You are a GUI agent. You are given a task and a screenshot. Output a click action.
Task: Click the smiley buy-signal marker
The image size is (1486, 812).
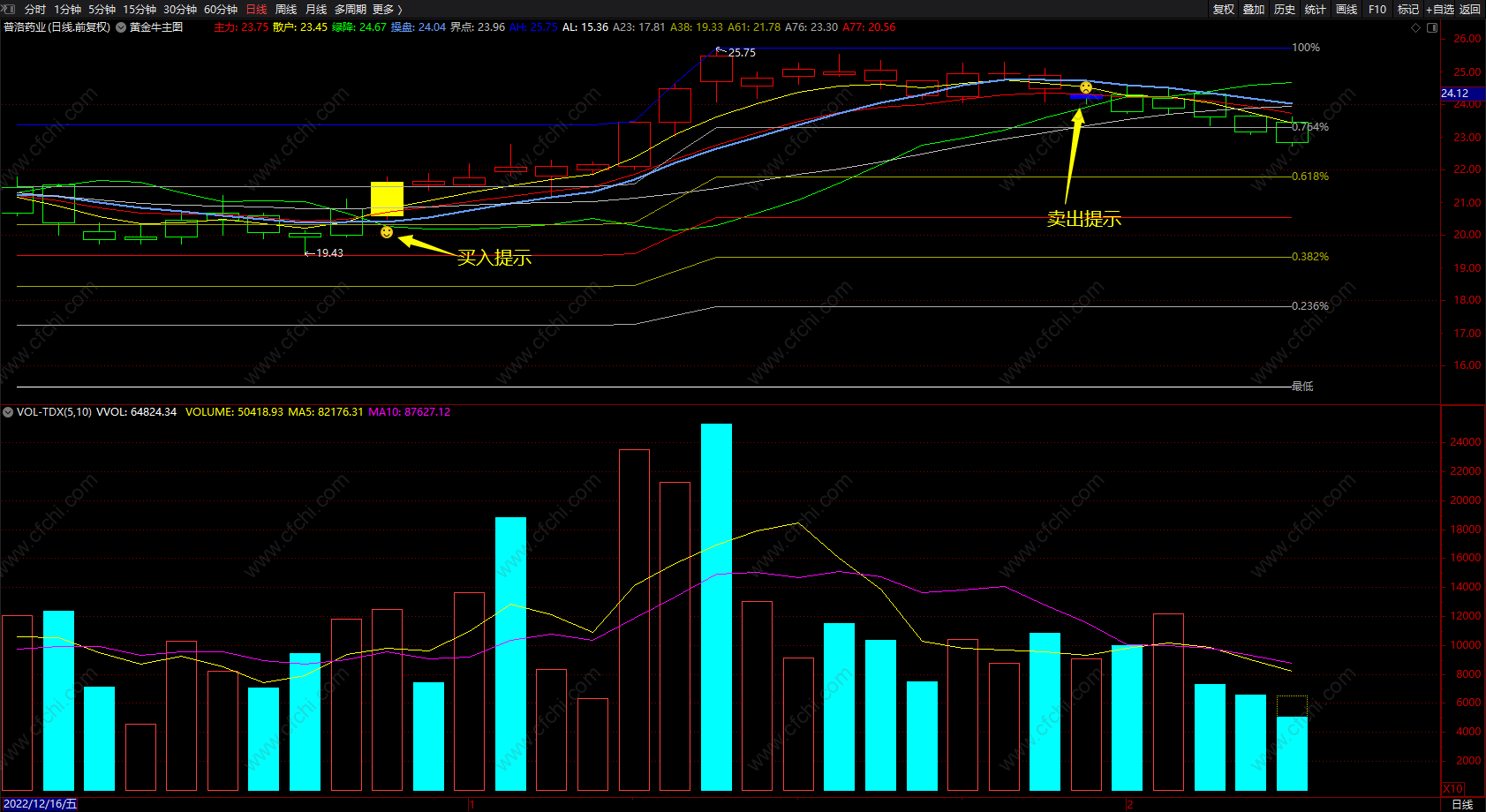[387, 232]
